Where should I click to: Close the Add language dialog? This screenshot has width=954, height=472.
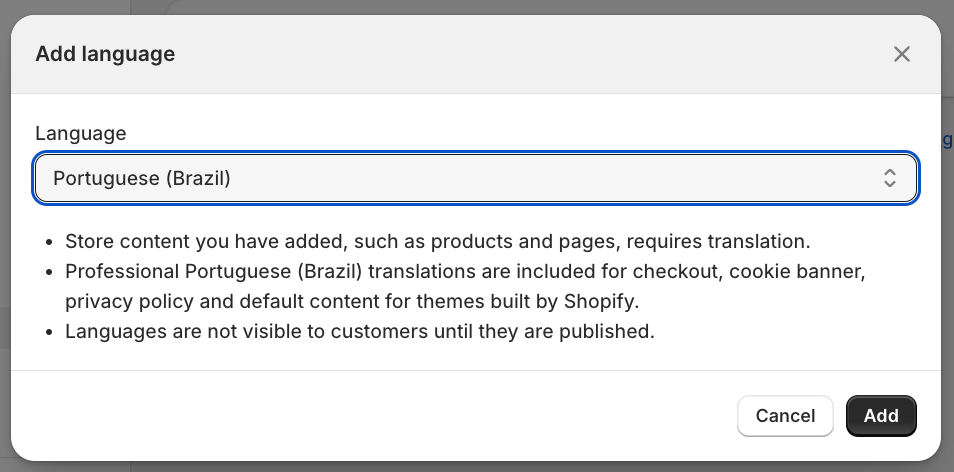(902, 54)
